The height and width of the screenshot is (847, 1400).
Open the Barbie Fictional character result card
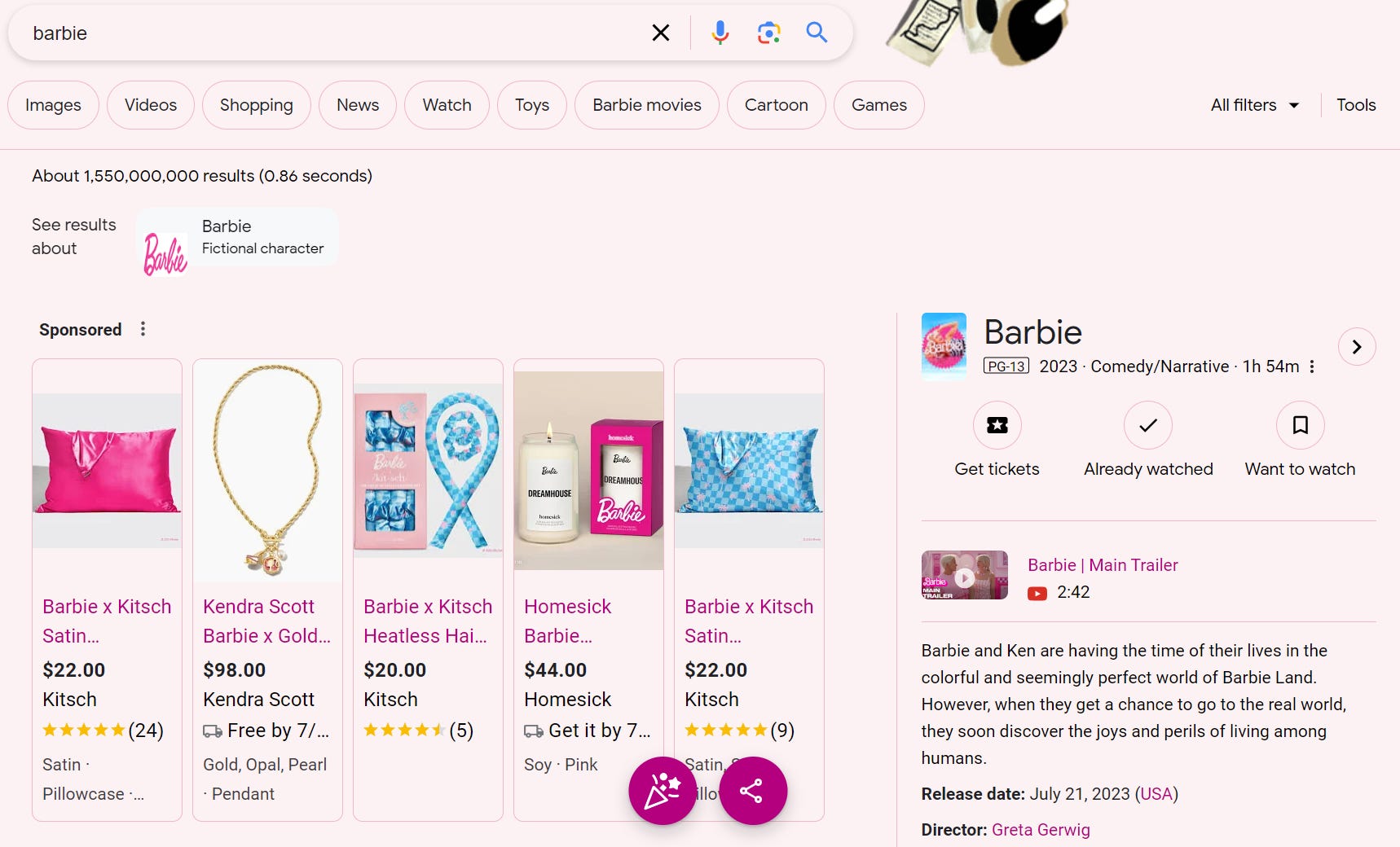tap(237, 237)
